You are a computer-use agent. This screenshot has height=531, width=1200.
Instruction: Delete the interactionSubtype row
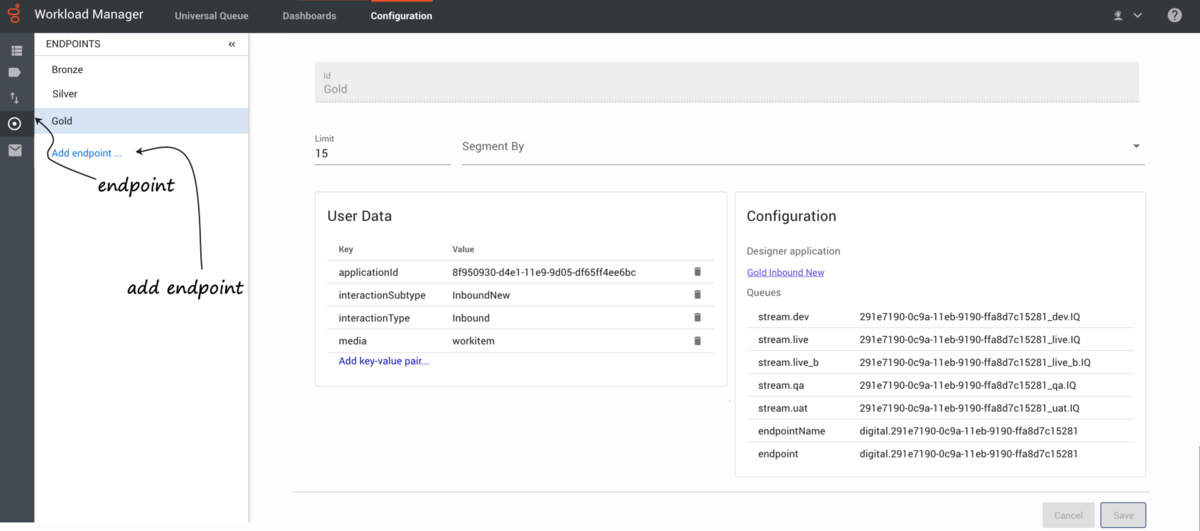pos(697,295)
